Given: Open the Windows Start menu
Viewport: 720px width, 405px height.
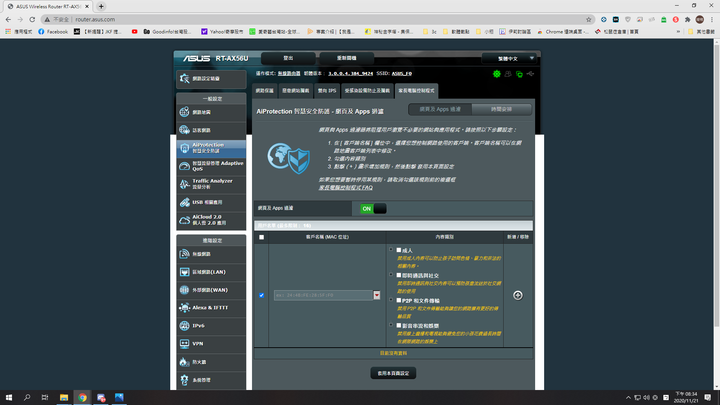Looking at the screenshot, I should click(9, 397).
